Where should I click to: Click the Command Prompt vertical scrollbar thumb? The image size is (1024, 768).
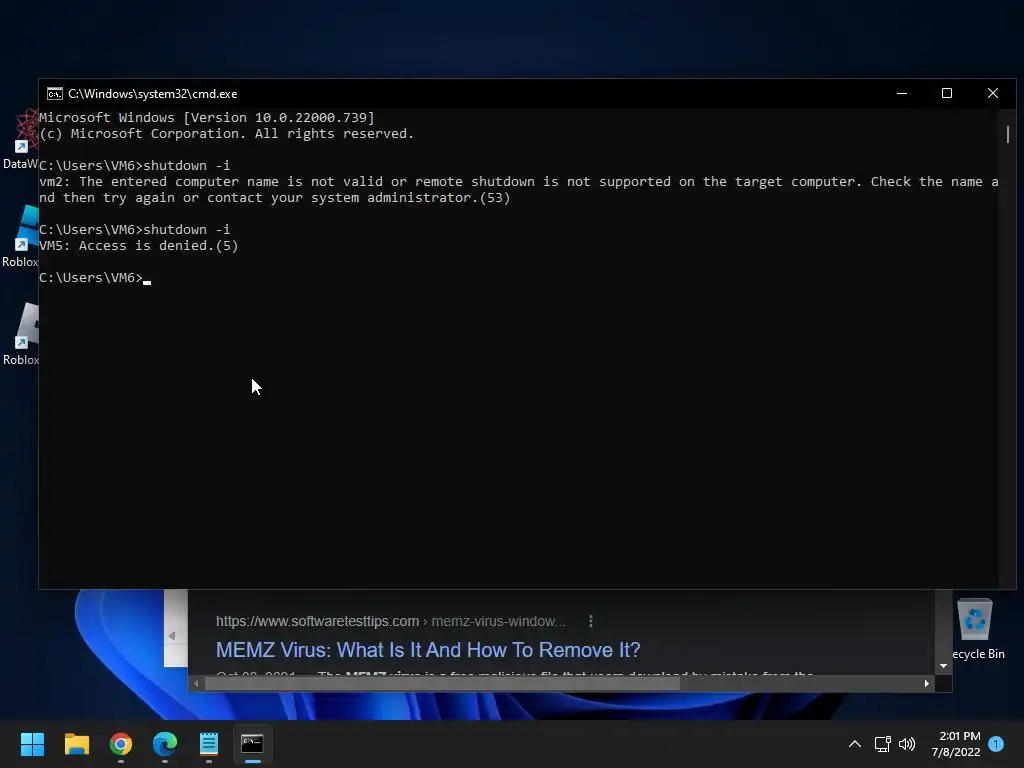(1008, 134)
